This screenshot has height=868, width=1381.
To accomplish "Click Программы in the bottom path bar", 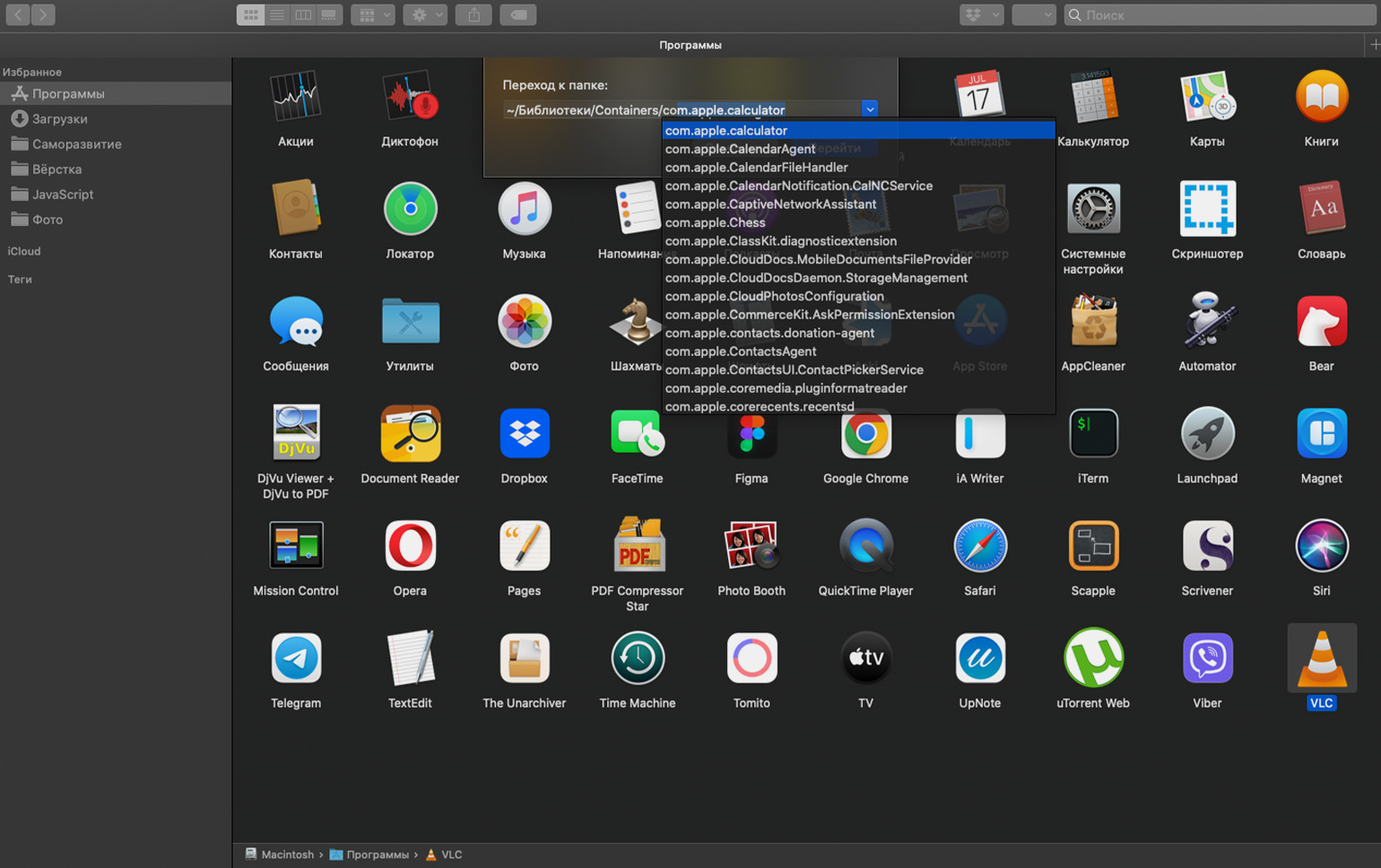I will point(378,855).
